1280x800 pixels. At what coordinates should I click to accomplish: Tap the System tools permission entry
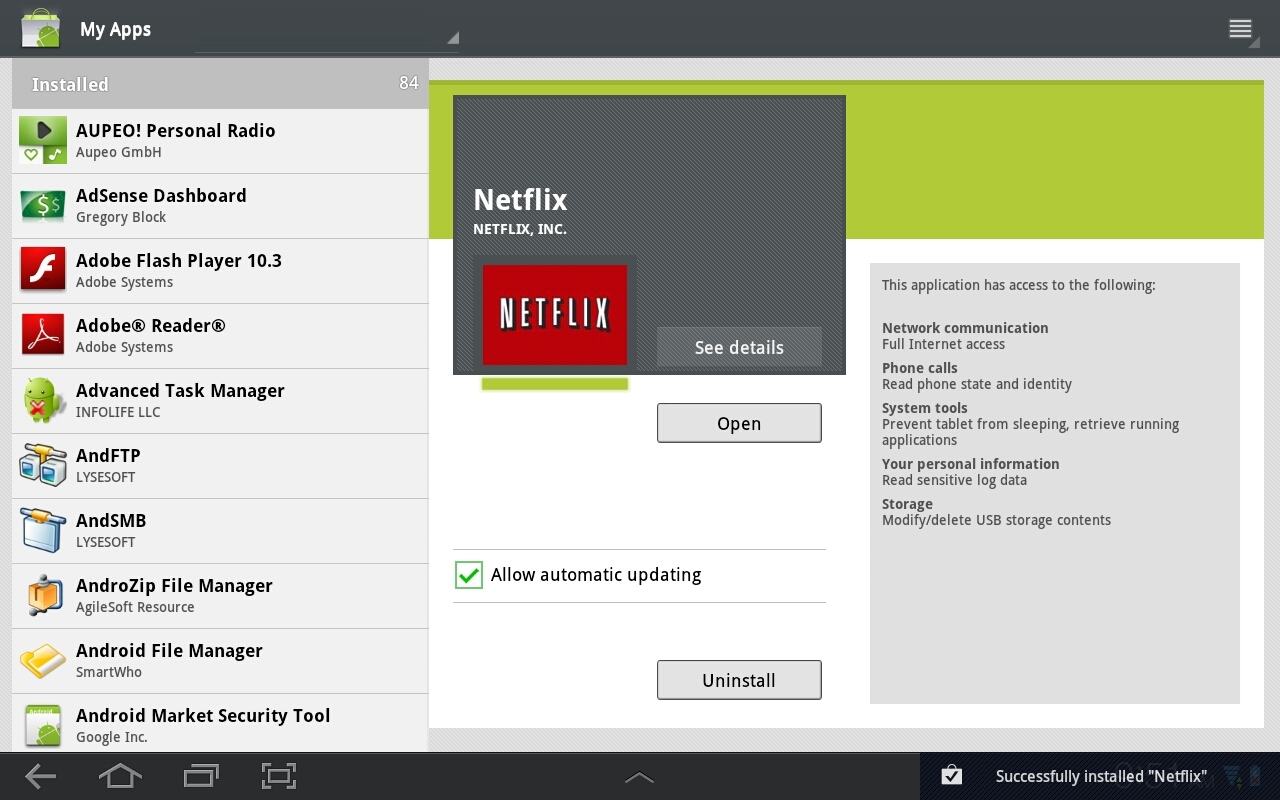pyautogui.click(x=1030, y=424)
